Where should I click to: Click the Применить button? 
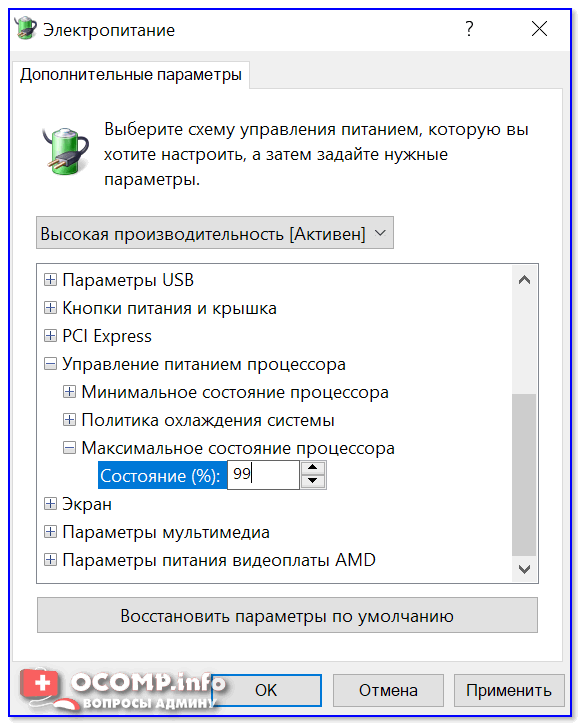click(509, 690)
